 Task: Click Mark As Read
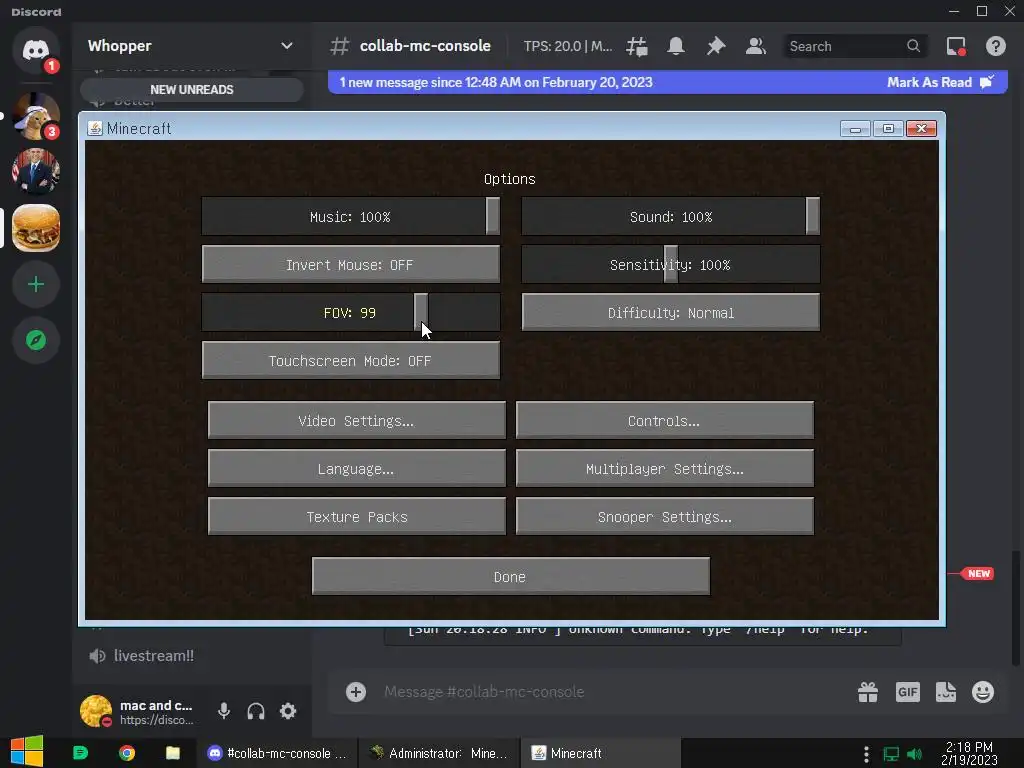940,82
